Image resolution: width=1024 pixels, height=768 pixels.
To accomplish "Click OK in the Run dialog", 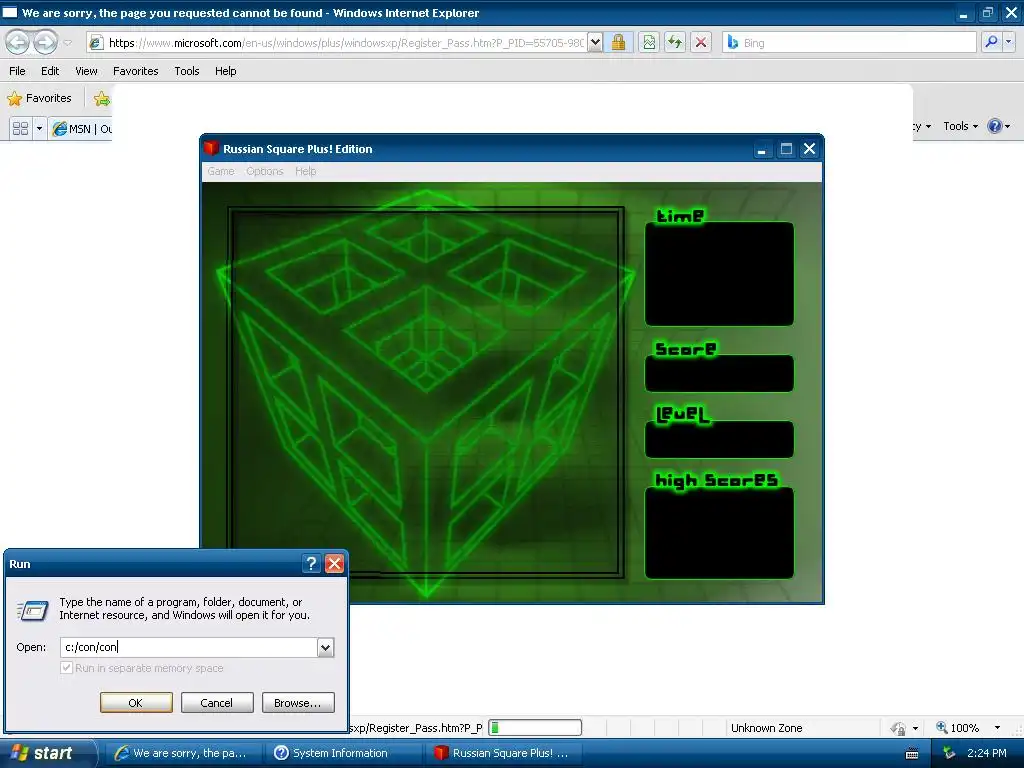I will pos(136,703).
